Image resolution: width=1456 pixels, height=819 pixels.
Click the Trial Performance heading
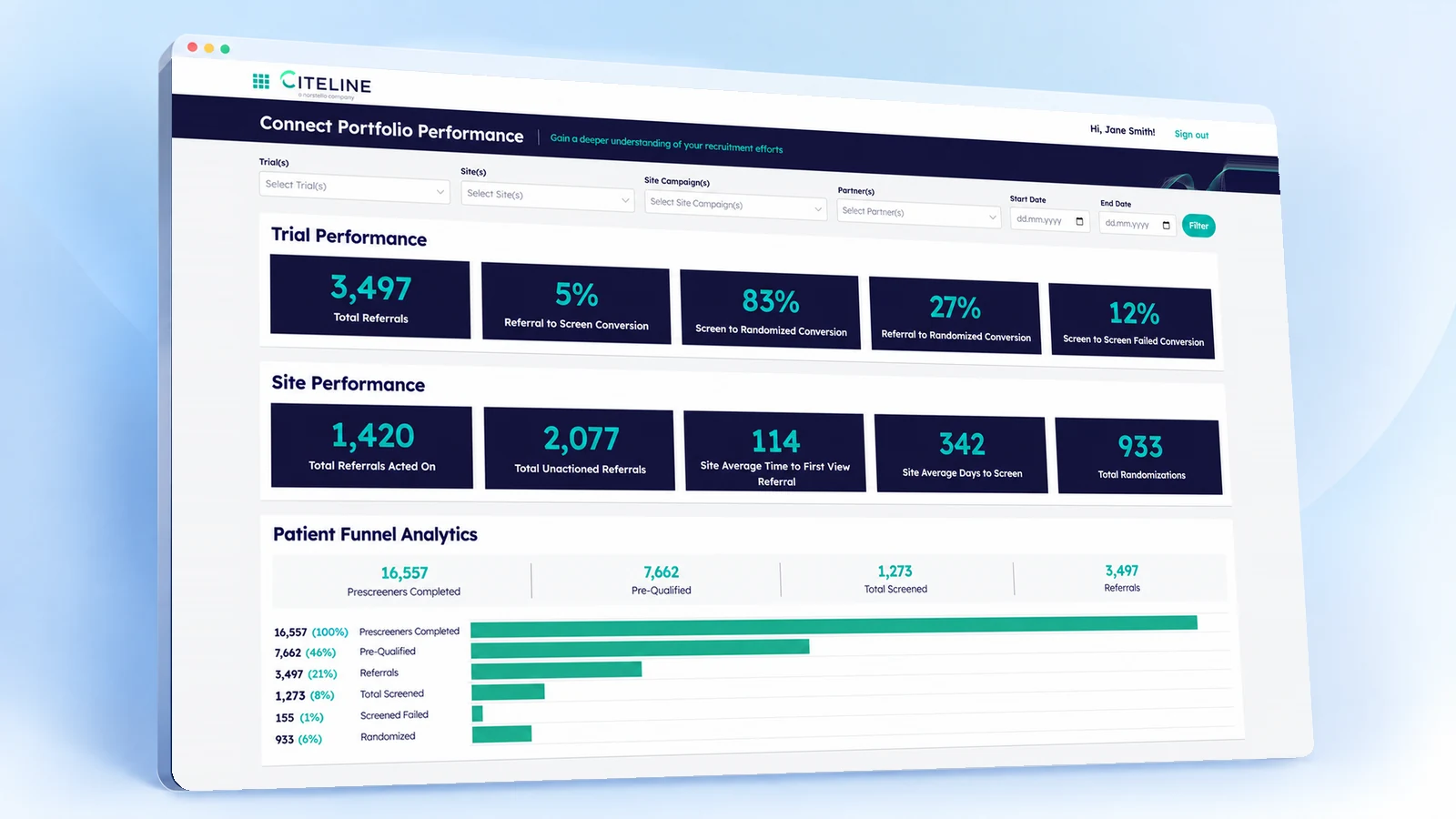[349, 237]
